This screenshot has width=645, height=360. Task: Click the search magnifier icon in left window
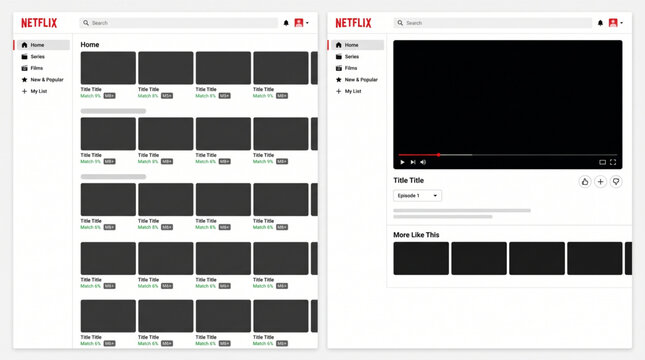[x=86, y=23]
